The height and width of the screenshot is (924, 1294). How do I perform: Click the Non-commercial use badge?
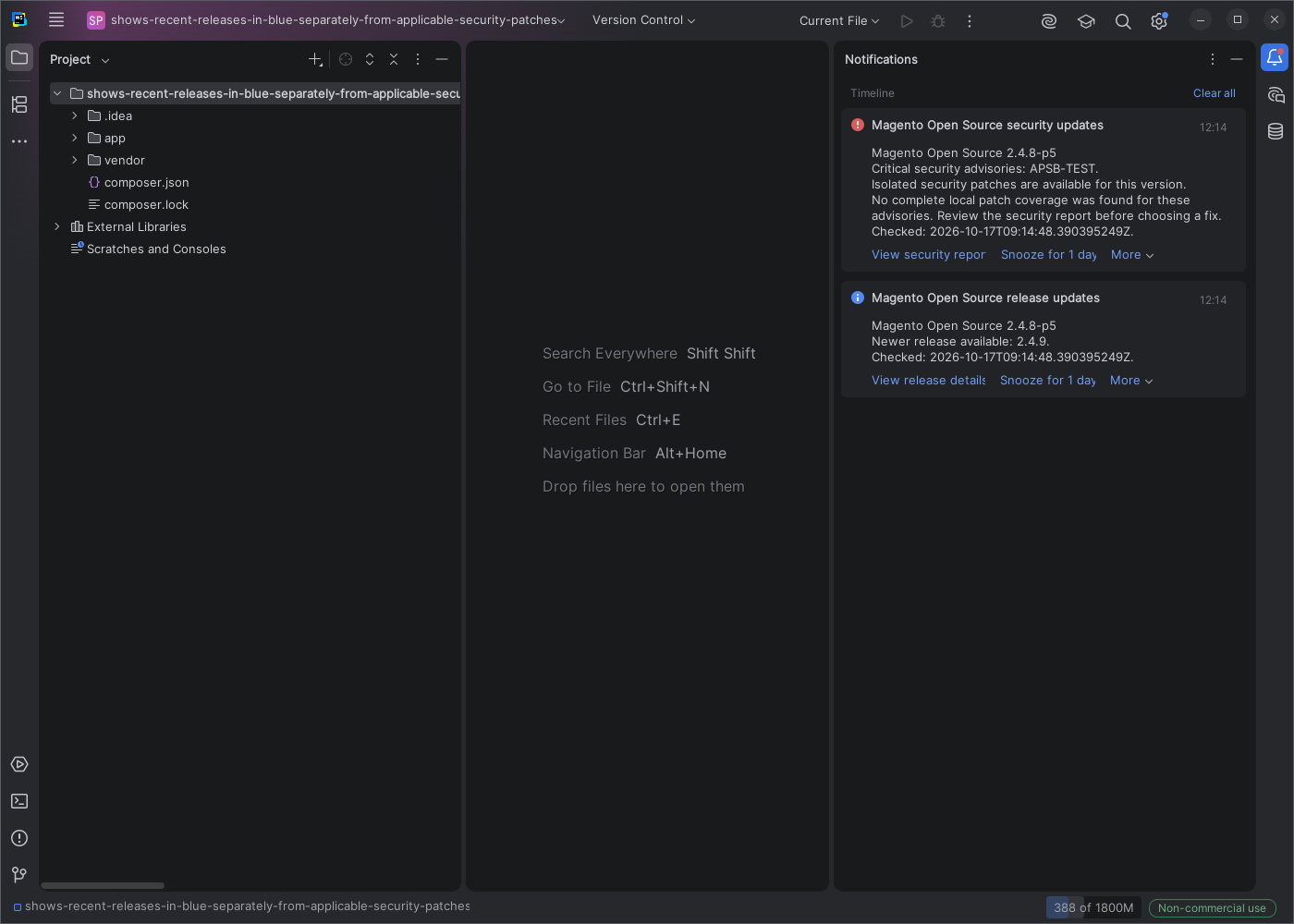[x=1212, y=908]
